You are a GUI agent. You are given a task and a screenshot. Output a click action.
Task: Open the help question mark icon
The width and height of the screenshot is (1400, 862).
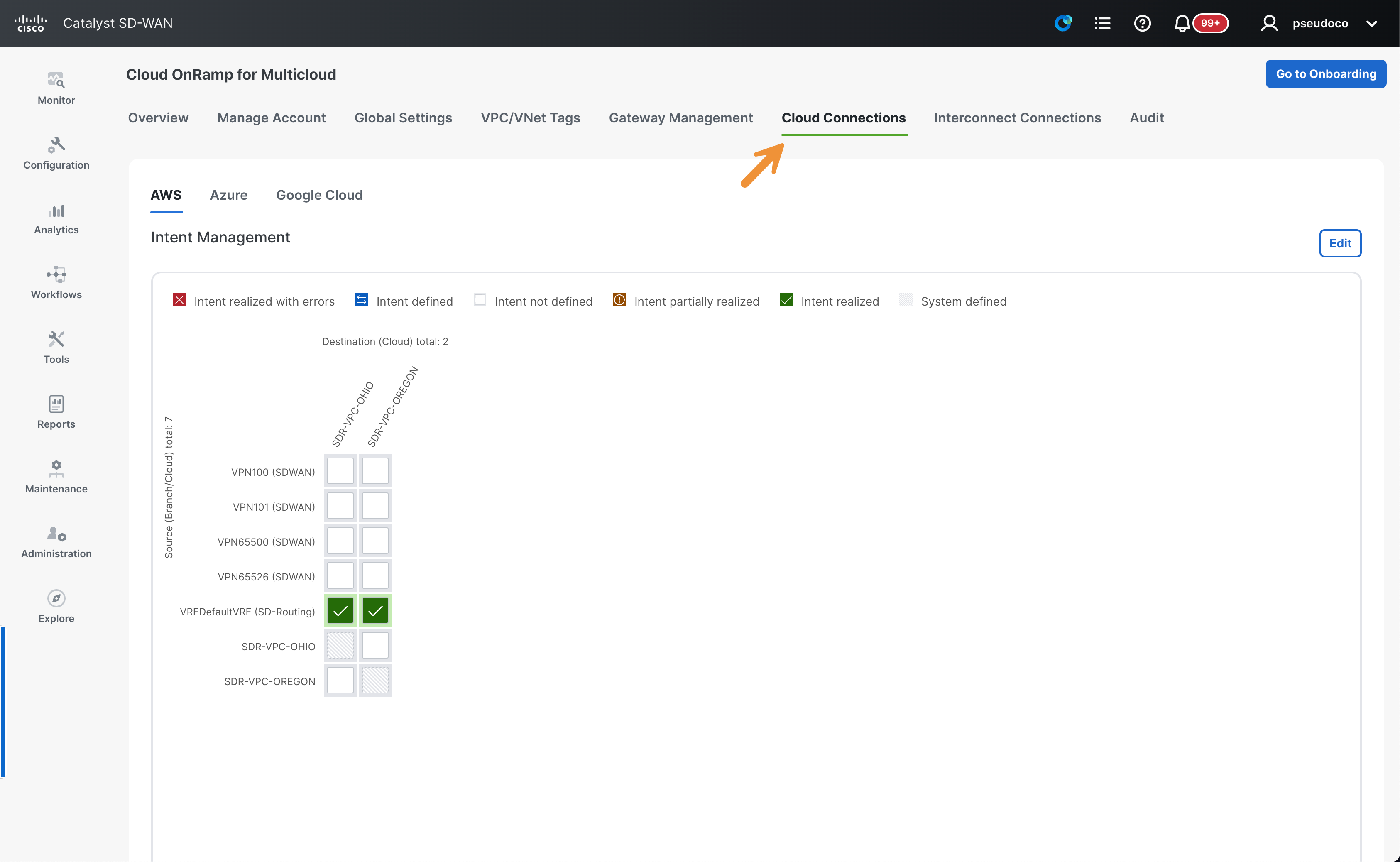coord(1142,23)
